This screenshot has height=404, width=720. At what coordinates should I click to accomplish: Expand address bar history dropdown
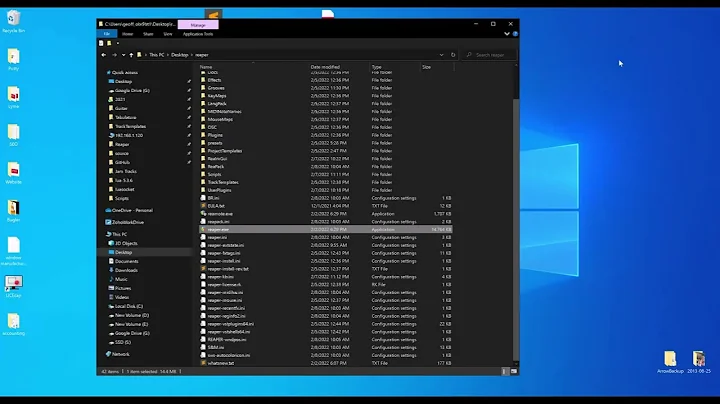click(441, 55)
